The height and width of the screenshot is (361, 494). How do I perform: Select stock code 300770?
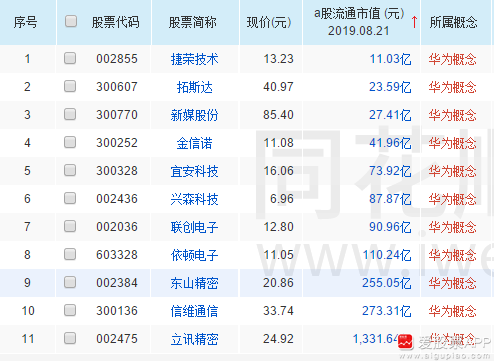coord(117,115)
